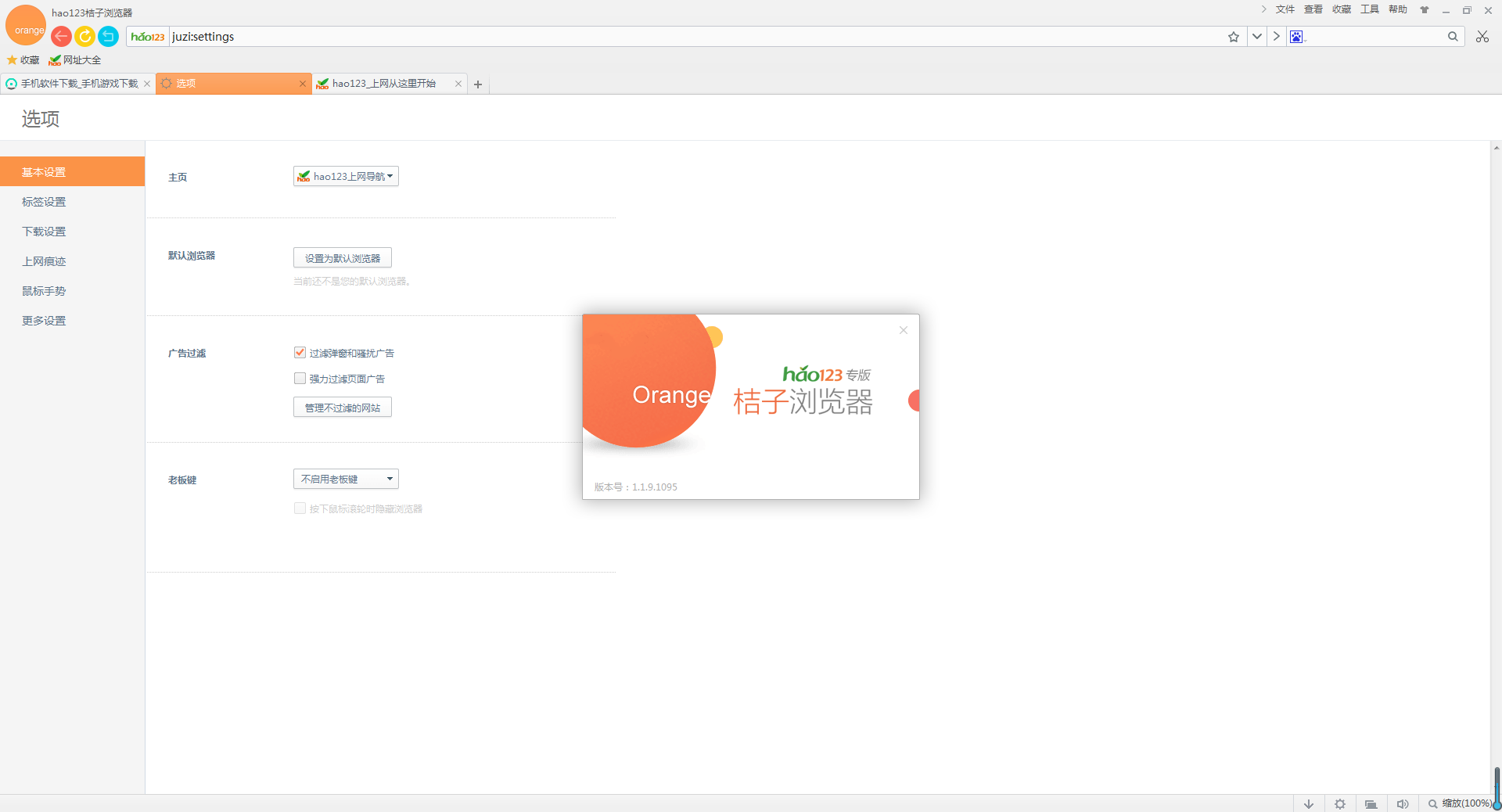Open the 不启用老板键 boss key dropdown
This screenshot has width=1502, height=812.
[x=346, y=479]
